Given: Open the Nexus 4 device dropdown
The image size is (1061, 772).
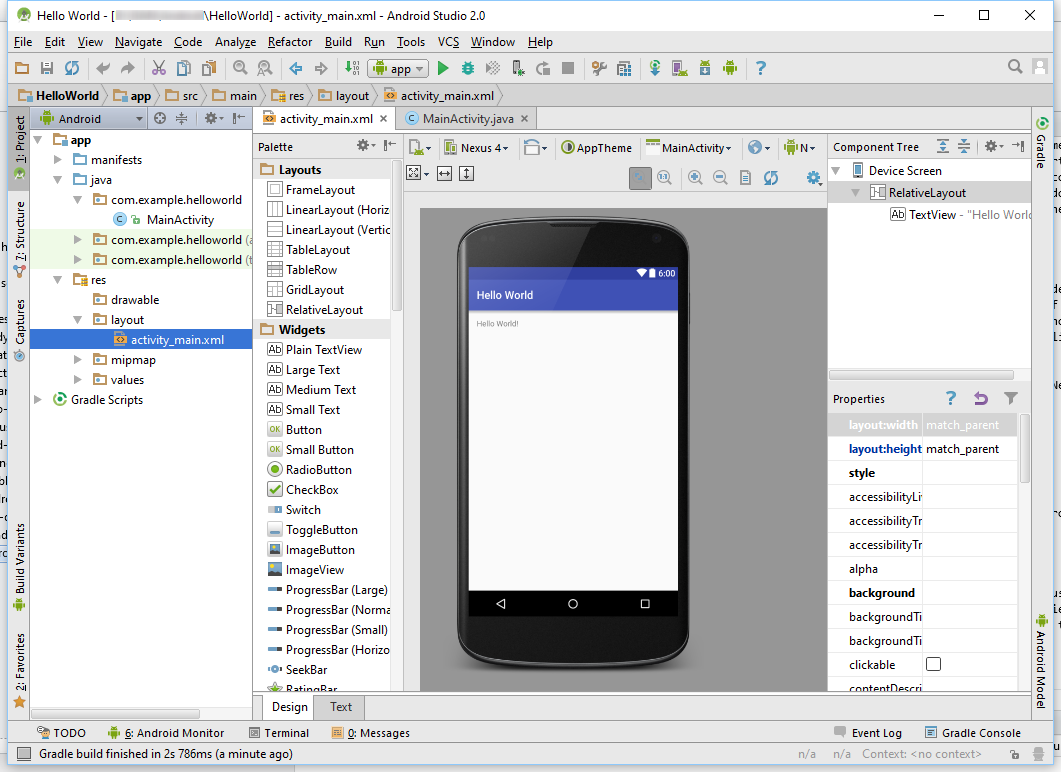Looking at the screenshot, I should pos(476,147).
